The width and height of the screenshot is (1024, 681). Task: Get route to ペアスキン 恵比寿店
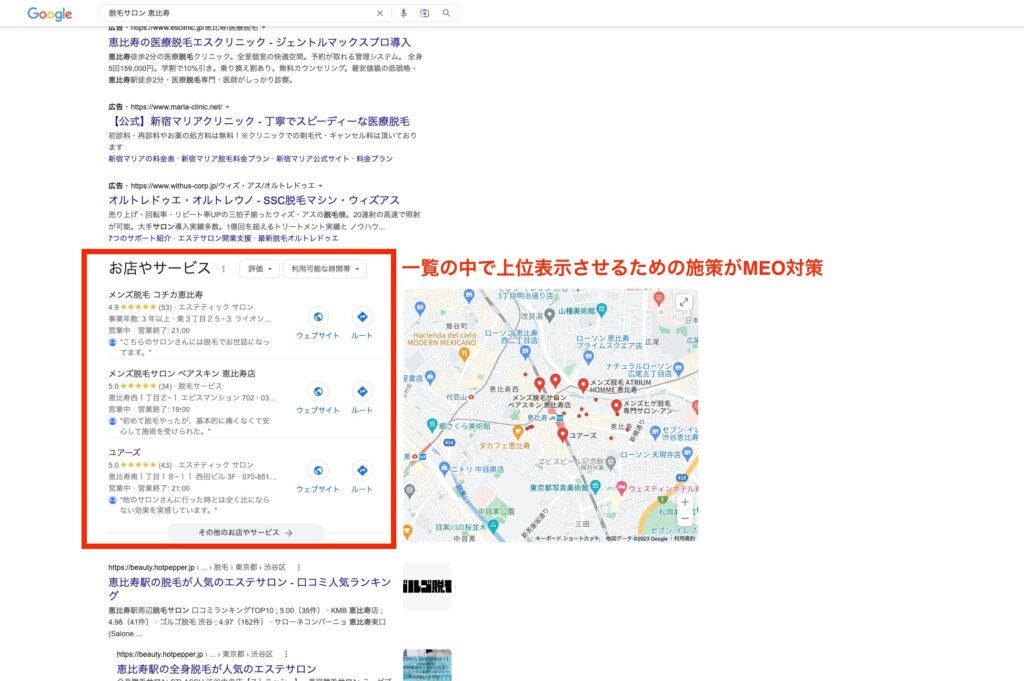(x=362, y=398)
